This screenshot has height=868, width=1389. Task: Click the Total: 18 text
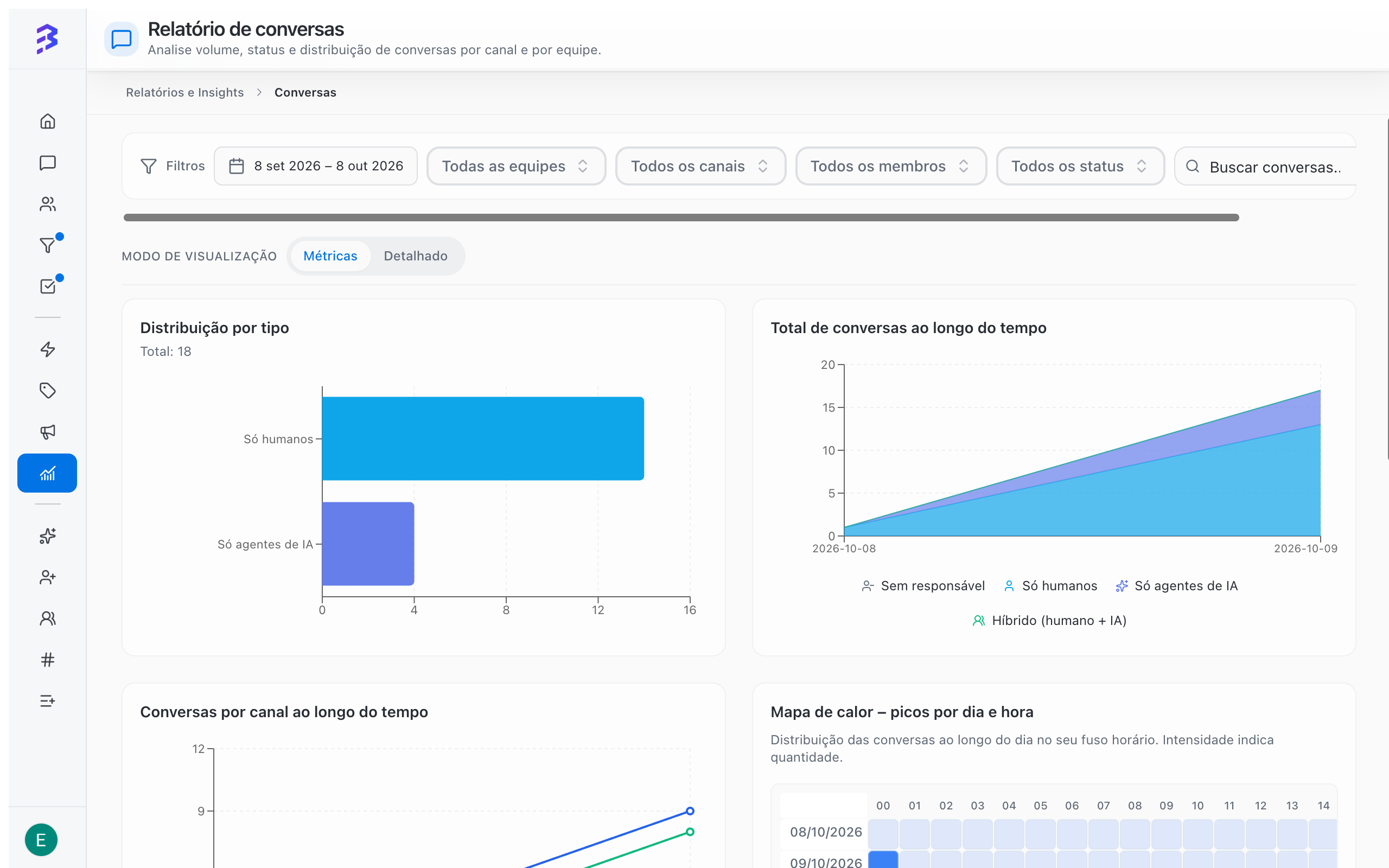166,352
